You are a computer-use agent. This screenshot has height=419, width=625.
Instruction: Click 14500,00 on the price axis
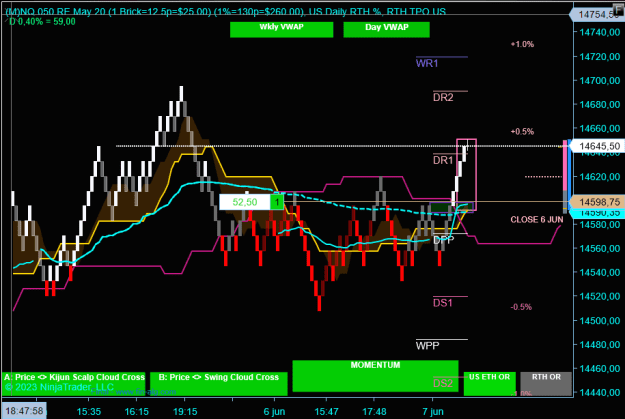[x=599, y=321]
